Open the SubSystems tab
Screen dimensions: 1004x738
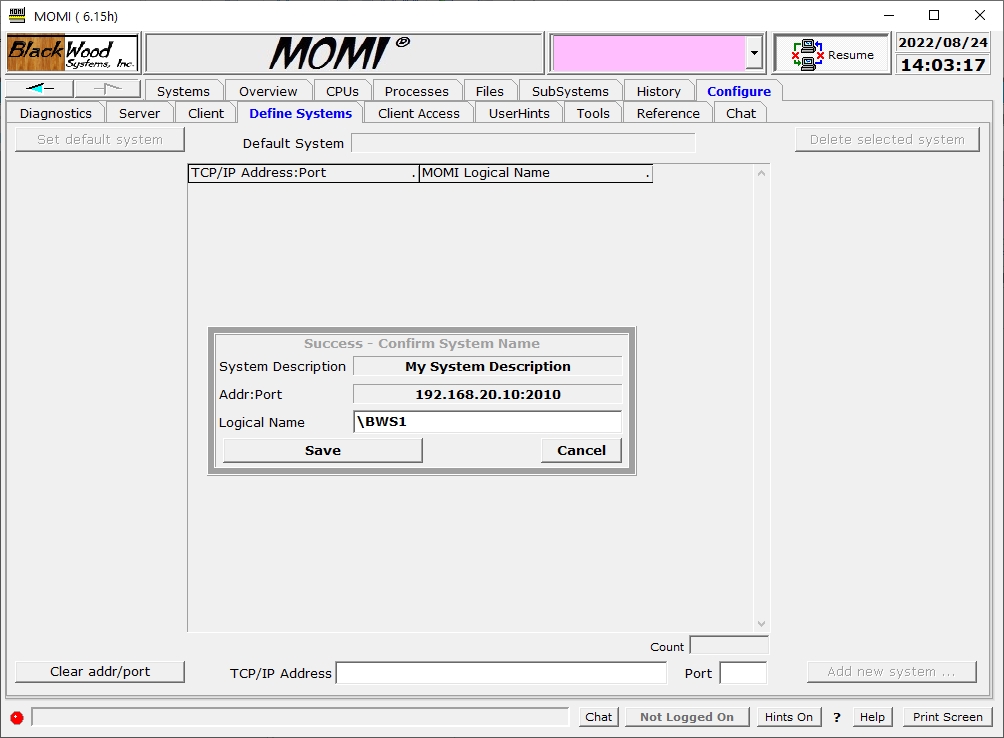click(x=570, y=91)
